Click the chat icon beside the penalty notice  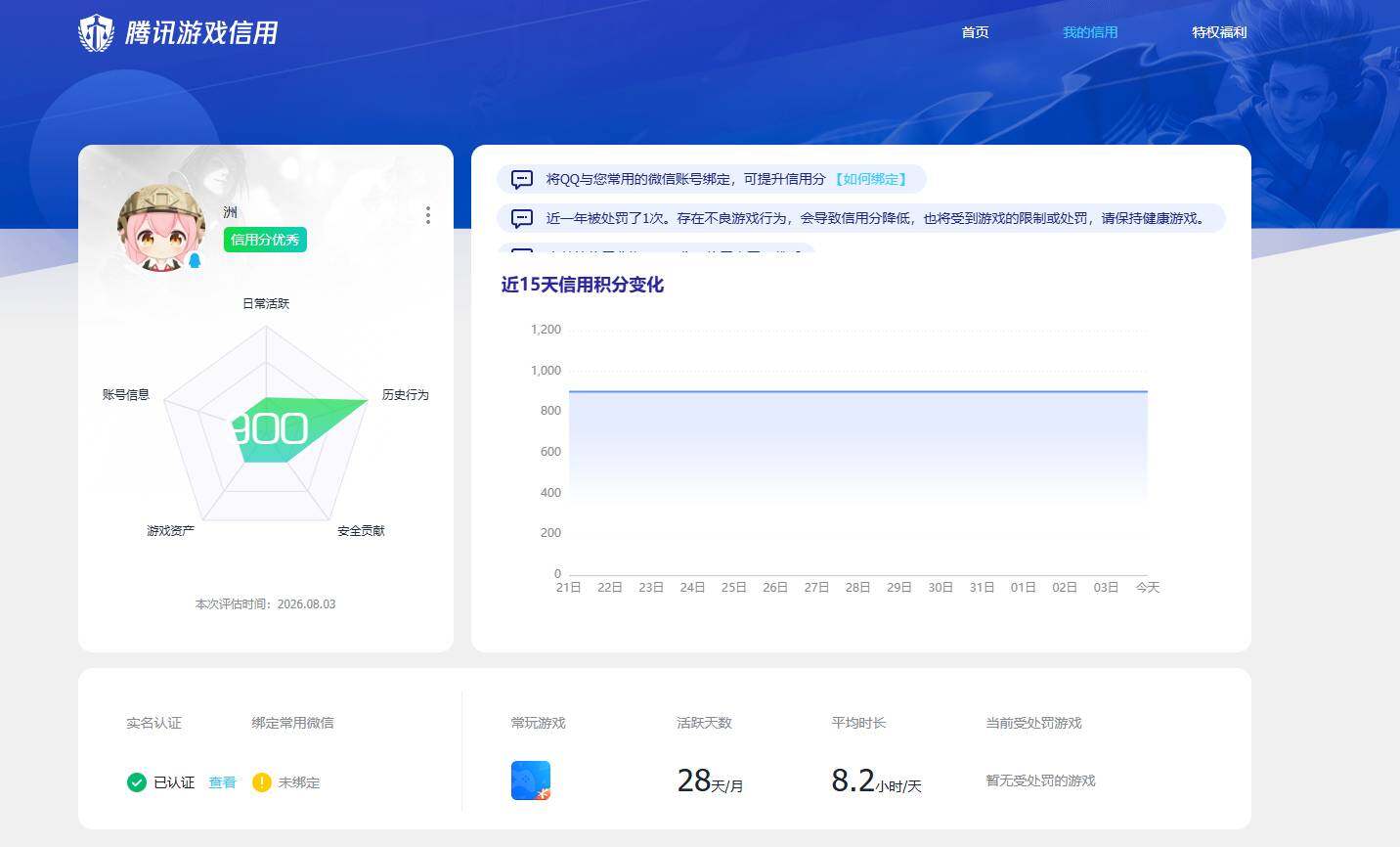coord(522,218)
